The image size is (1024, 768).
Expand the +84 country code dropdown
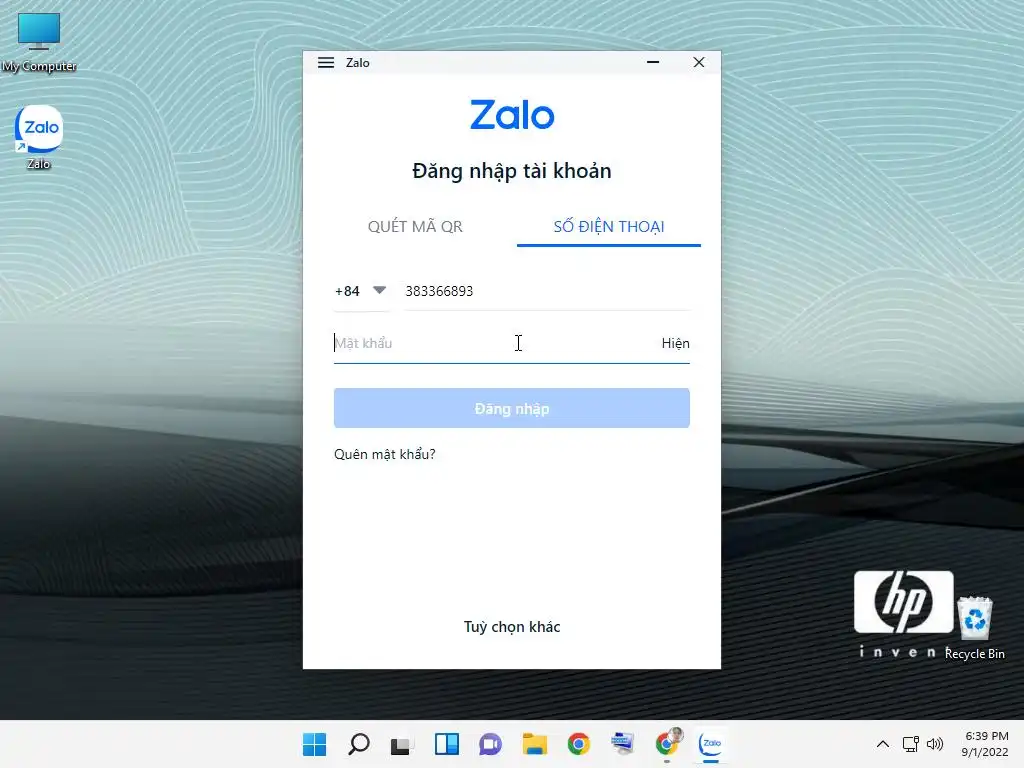coord(360,291)
